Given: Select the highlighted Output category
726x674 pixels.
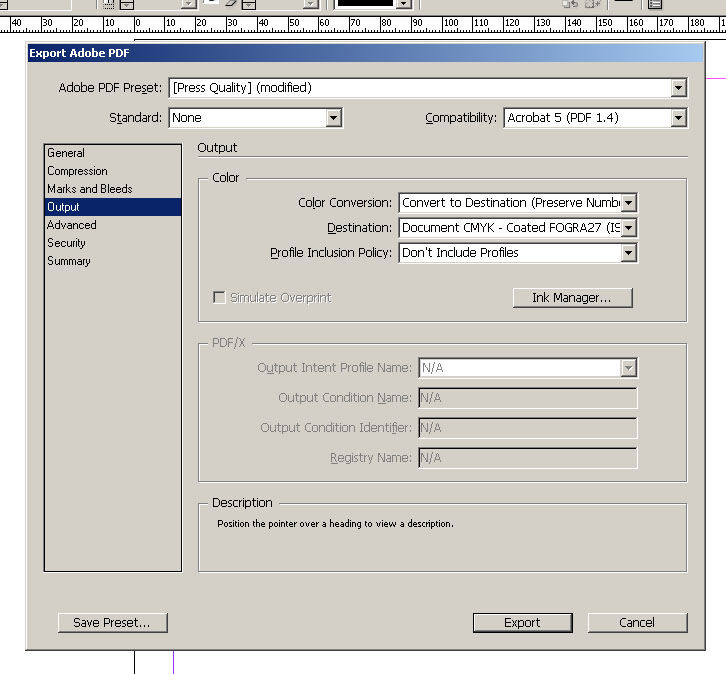Looking at the screenshot, I should click(x=113, y=207).
